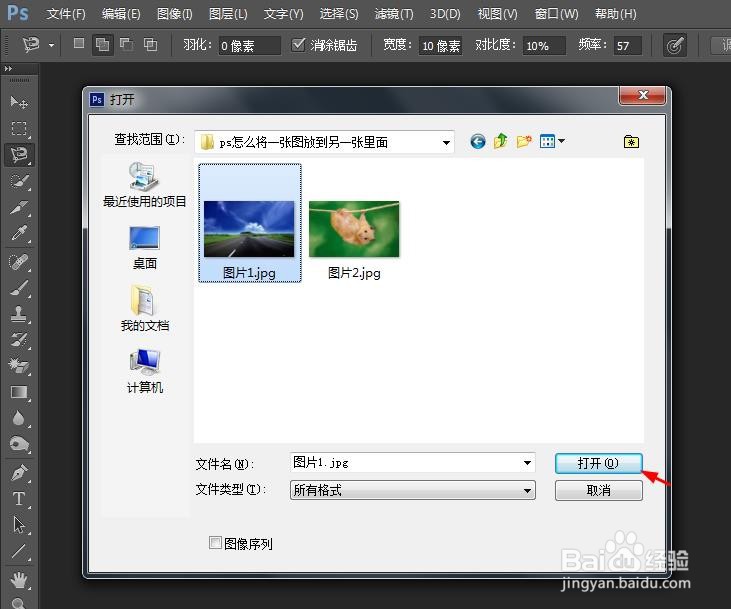
Task: Click the 羽化 feather input field
Action: (x=249, y=46)
